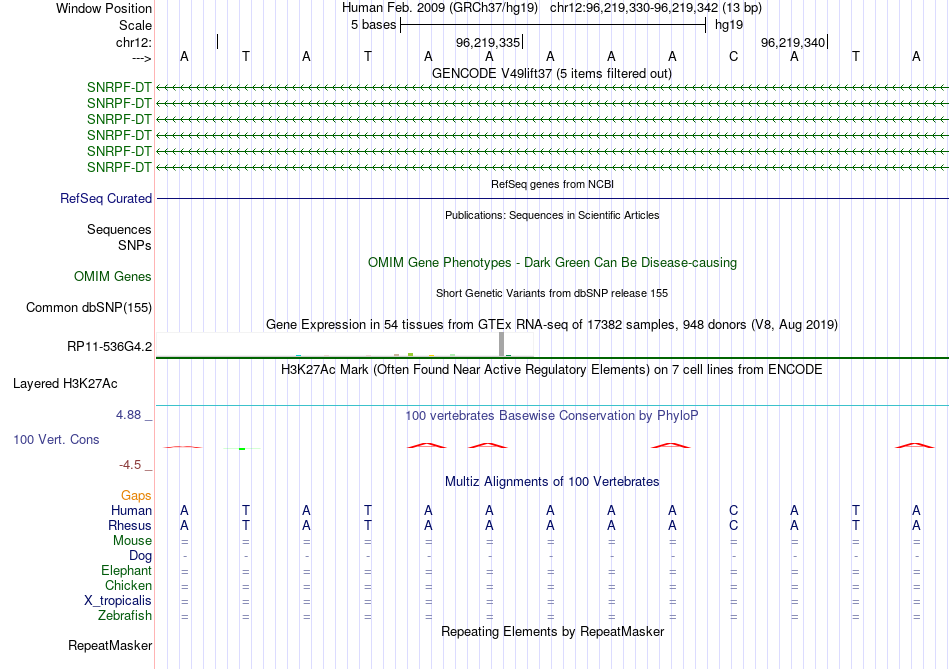Click the 96,219,340 position marker
The height and width of the screenshot is (669, 950).
[793, 42]
